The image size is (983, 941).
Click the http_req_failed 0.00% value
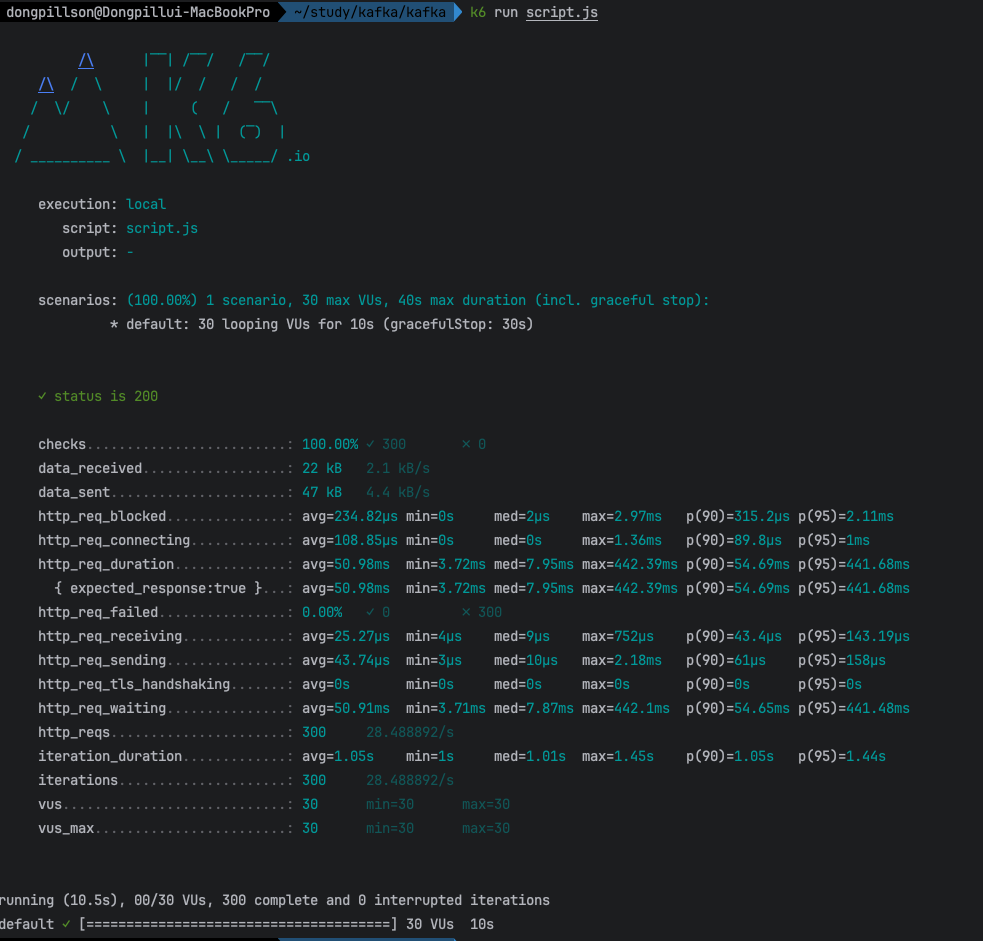click(322, 612)
